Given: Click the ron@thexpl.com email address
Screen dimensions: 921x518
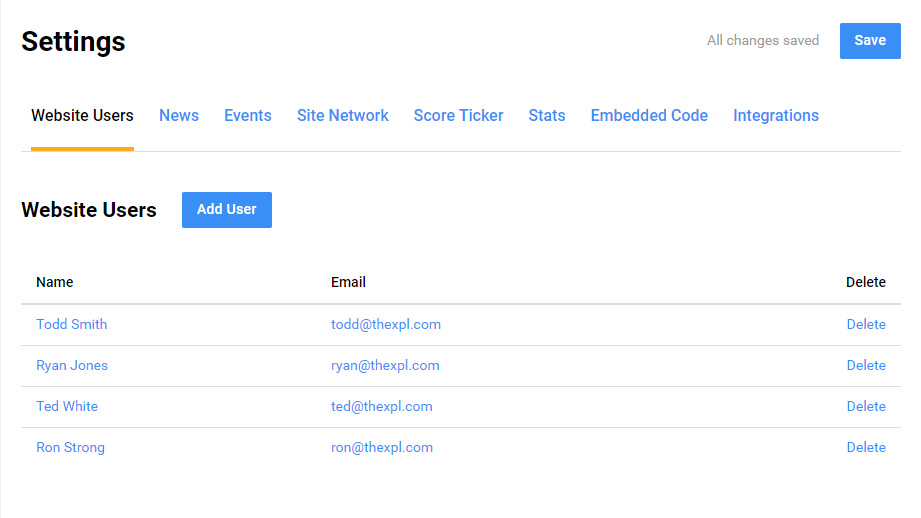Looking at the screenshot, I should tap(382, 448).
